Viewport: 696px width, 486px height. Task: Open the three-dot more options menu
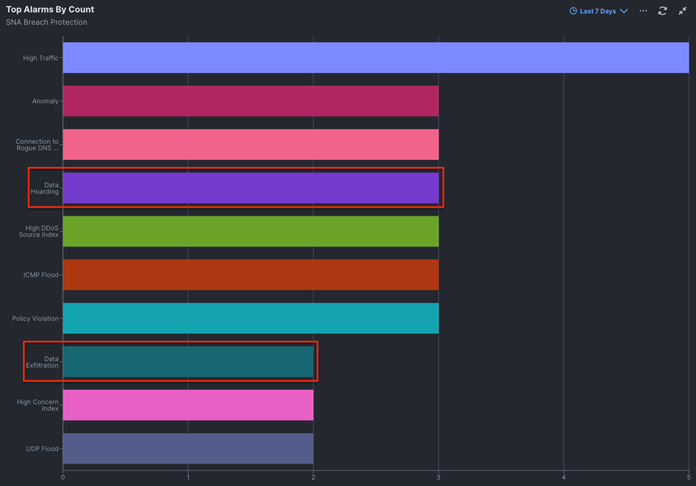click(643, 11)
